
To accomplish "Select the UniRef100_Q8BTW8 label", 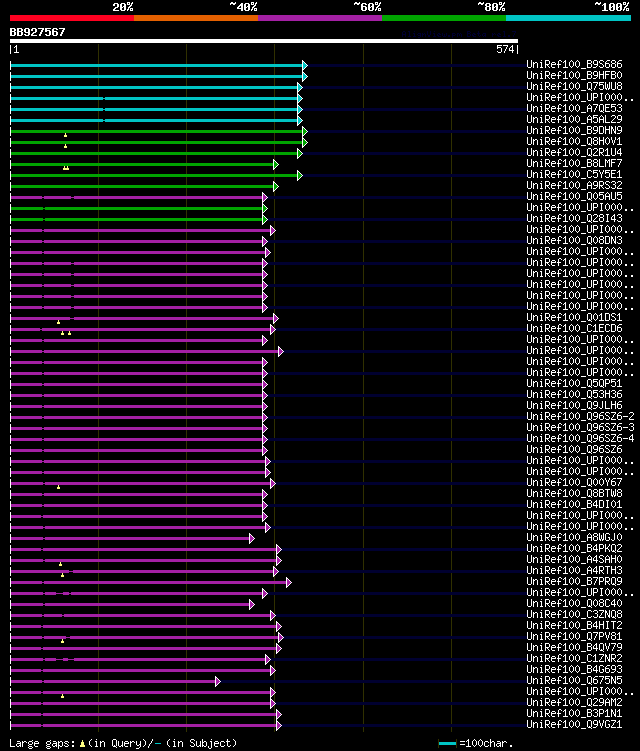I will coord(574,494).
